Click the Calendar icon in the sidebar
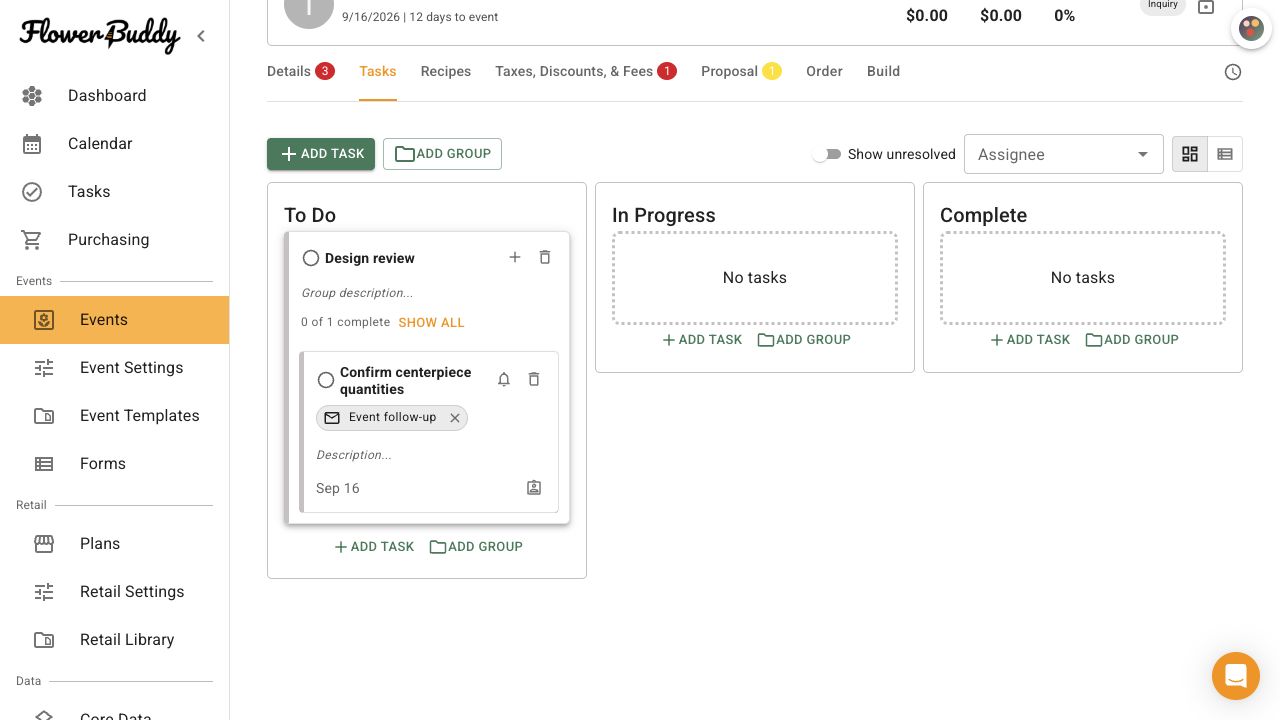Screen dimensions: 1280x720 tap(32, 144)
